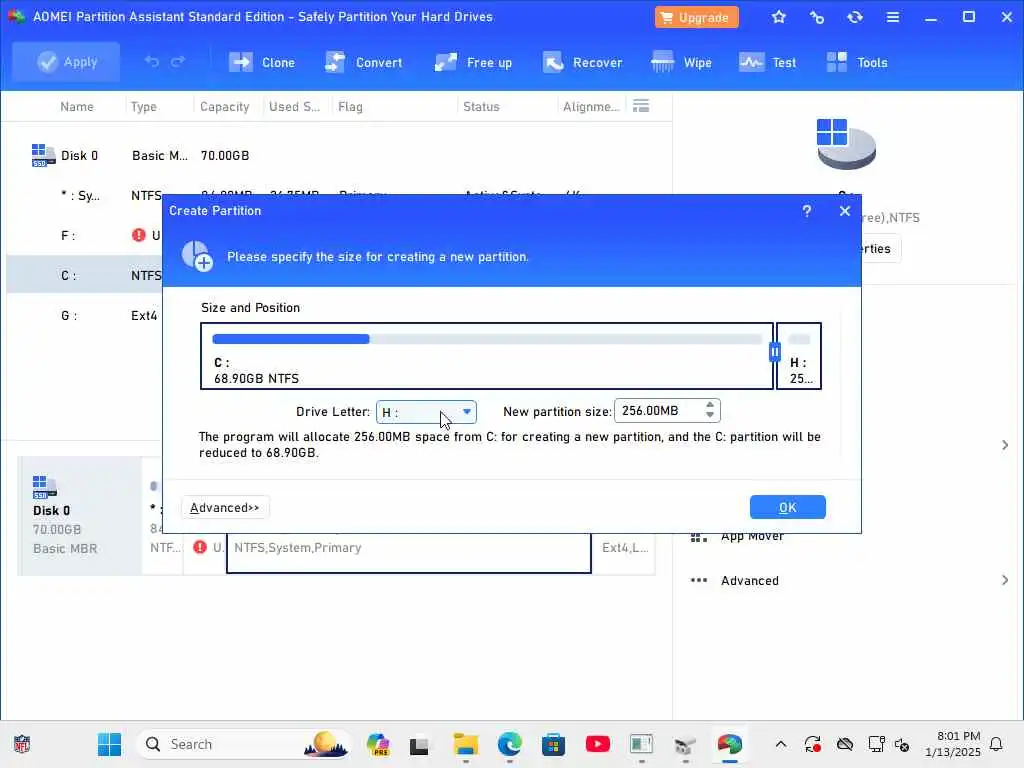
Task: Click the refresh icon in title bar
Action: click(854, 17)
